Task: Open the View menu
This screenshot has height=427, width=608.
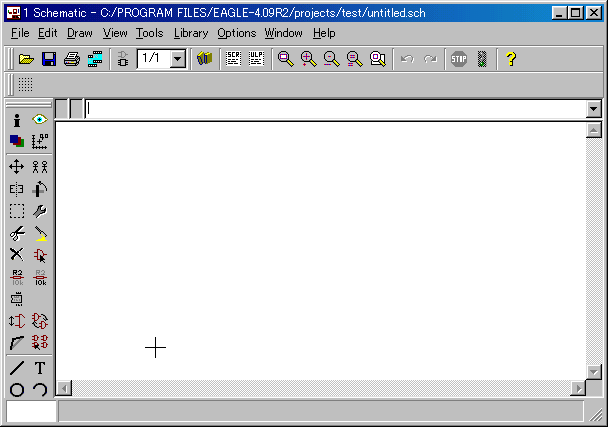Action: 115,33
